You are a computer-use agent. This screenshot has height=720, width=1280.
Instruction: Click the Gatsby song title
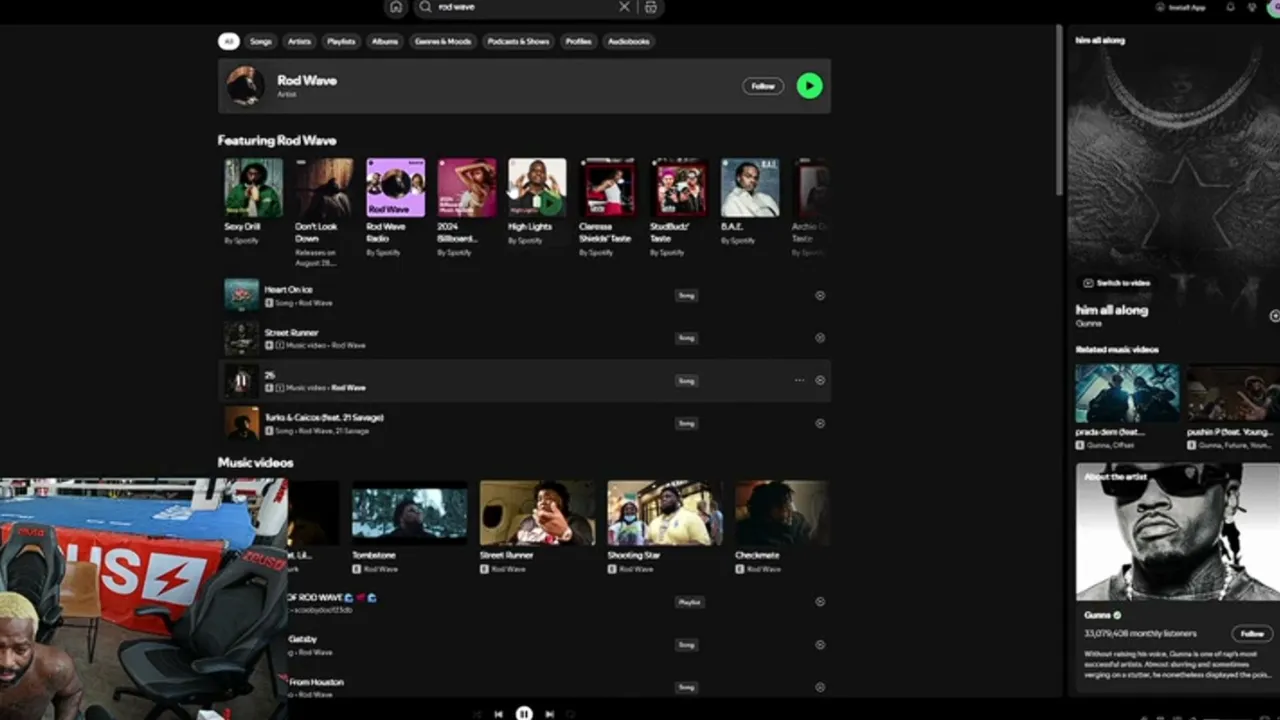point(302,639)
